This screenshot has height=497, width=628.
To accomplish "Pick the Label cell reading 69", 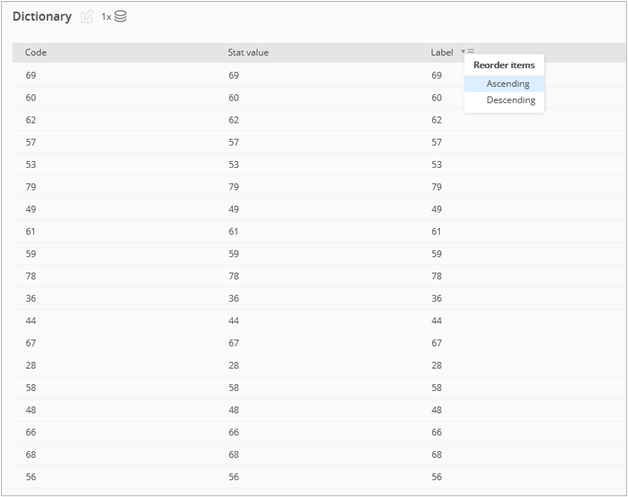I will tap(437, 75).
